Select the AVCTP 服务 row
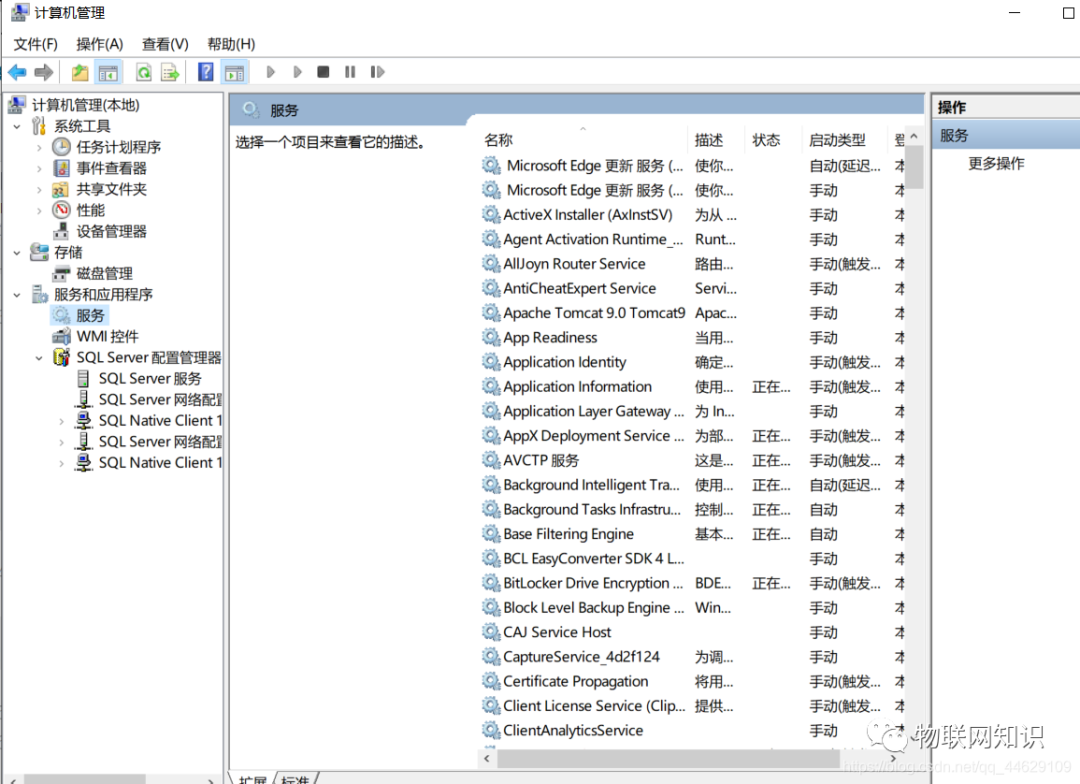The width and height of the screenshot is (1080, 784). (x=692, y=460)
